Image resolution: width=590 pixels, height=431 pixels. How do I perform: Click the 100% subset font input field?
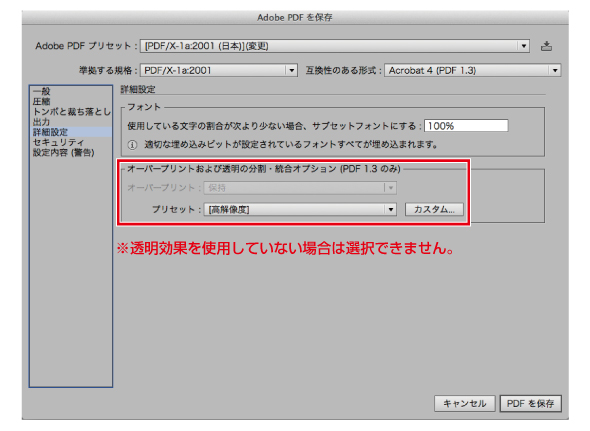coord(466,126)
